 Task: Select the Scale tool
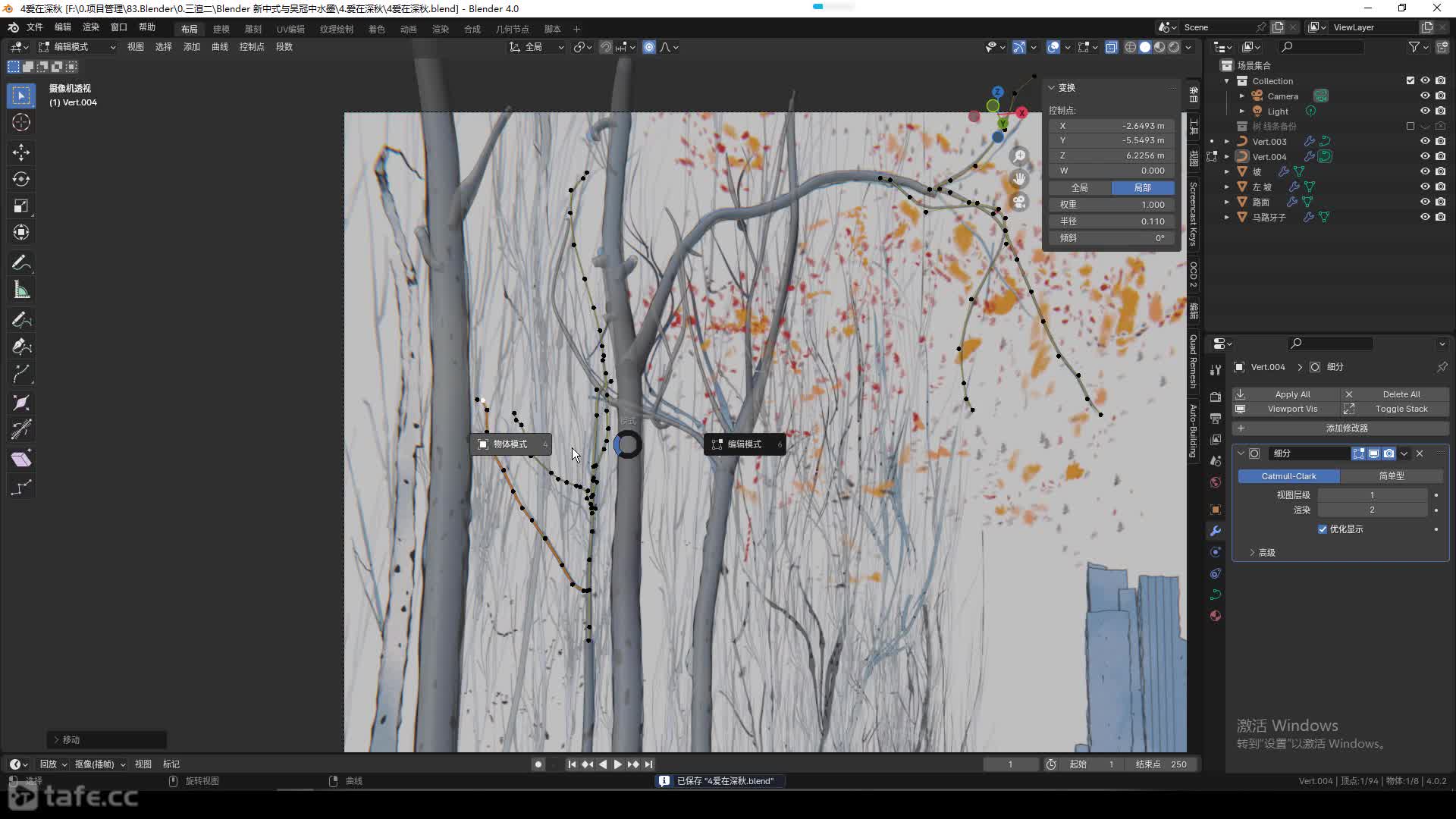click(x=21, y=206)
